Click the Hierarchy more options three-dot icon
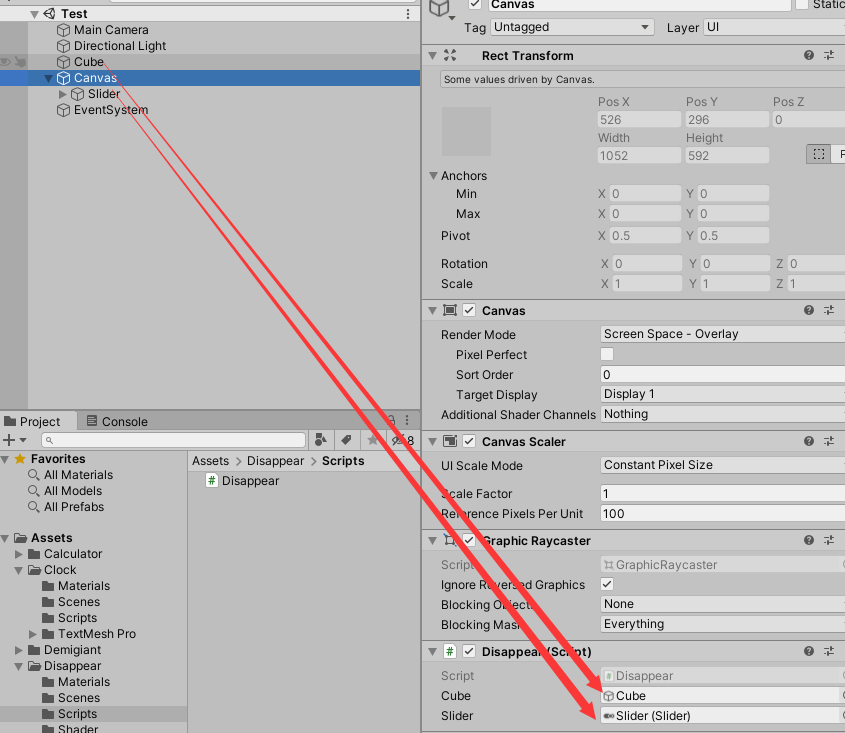This screenshot has width=845, height=733. tap(406, 12)
